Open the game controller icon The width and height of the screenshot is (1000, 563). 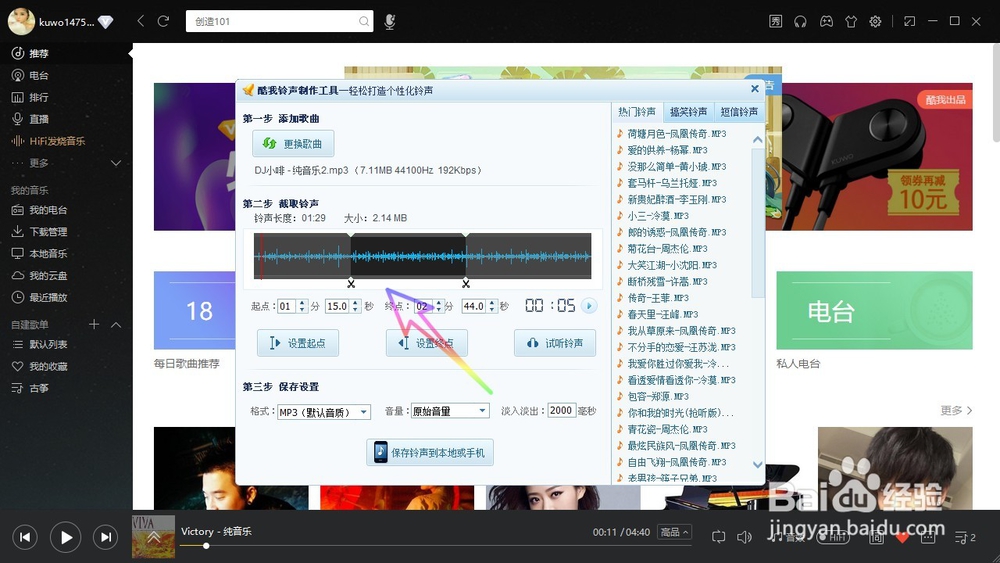pyautogui.click(x=826, y=21)
